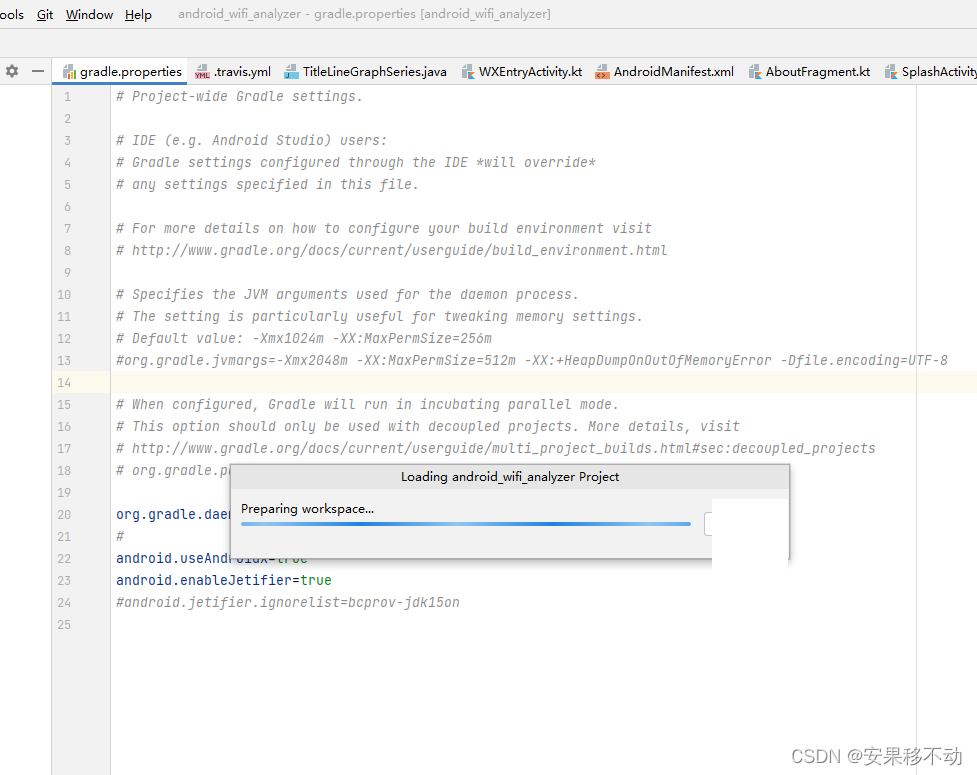Open the Window menu

coord(88,14)
